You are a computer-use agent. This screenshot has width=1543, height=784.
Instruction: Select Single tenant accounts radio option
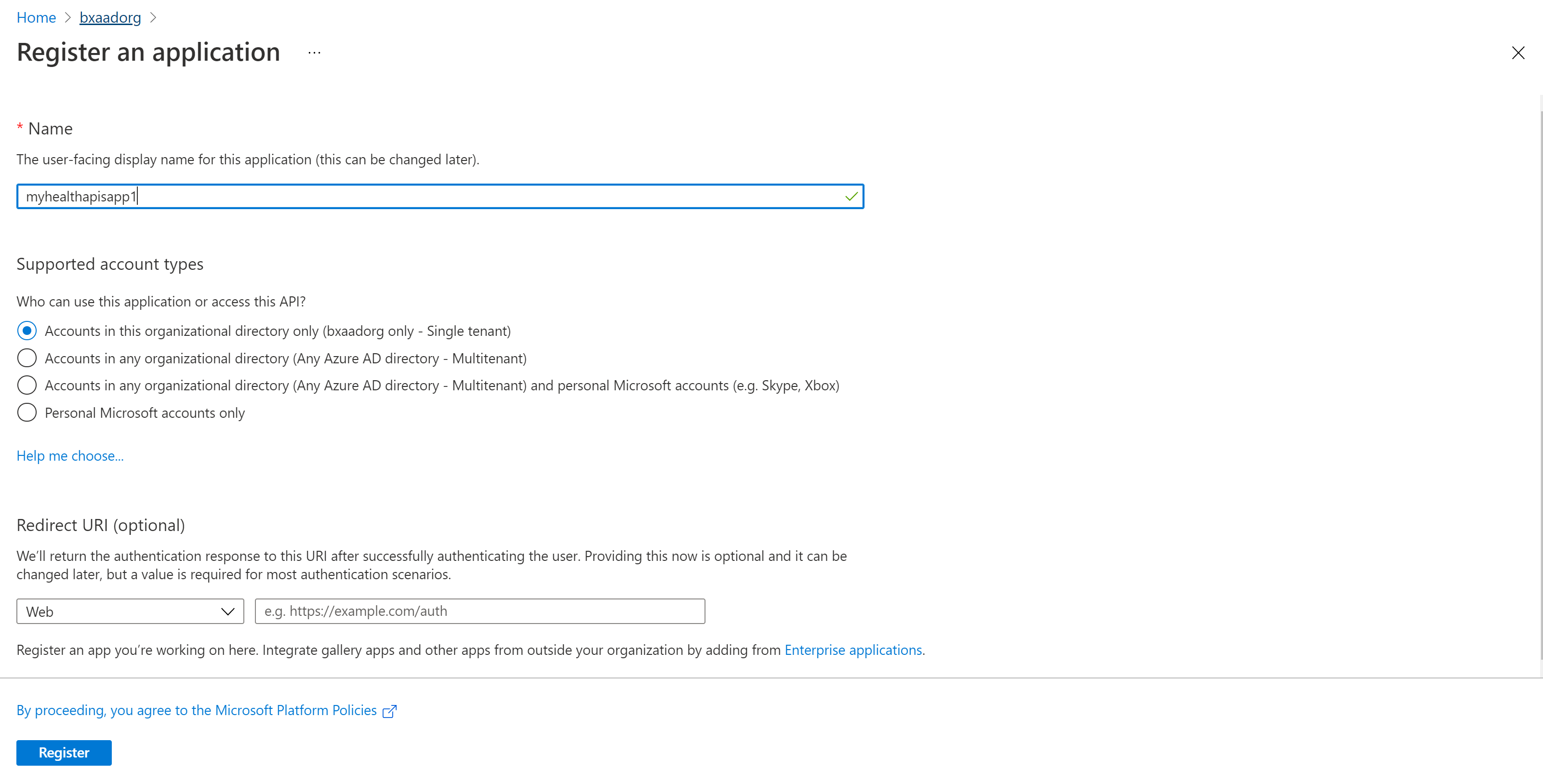point(27,331)
